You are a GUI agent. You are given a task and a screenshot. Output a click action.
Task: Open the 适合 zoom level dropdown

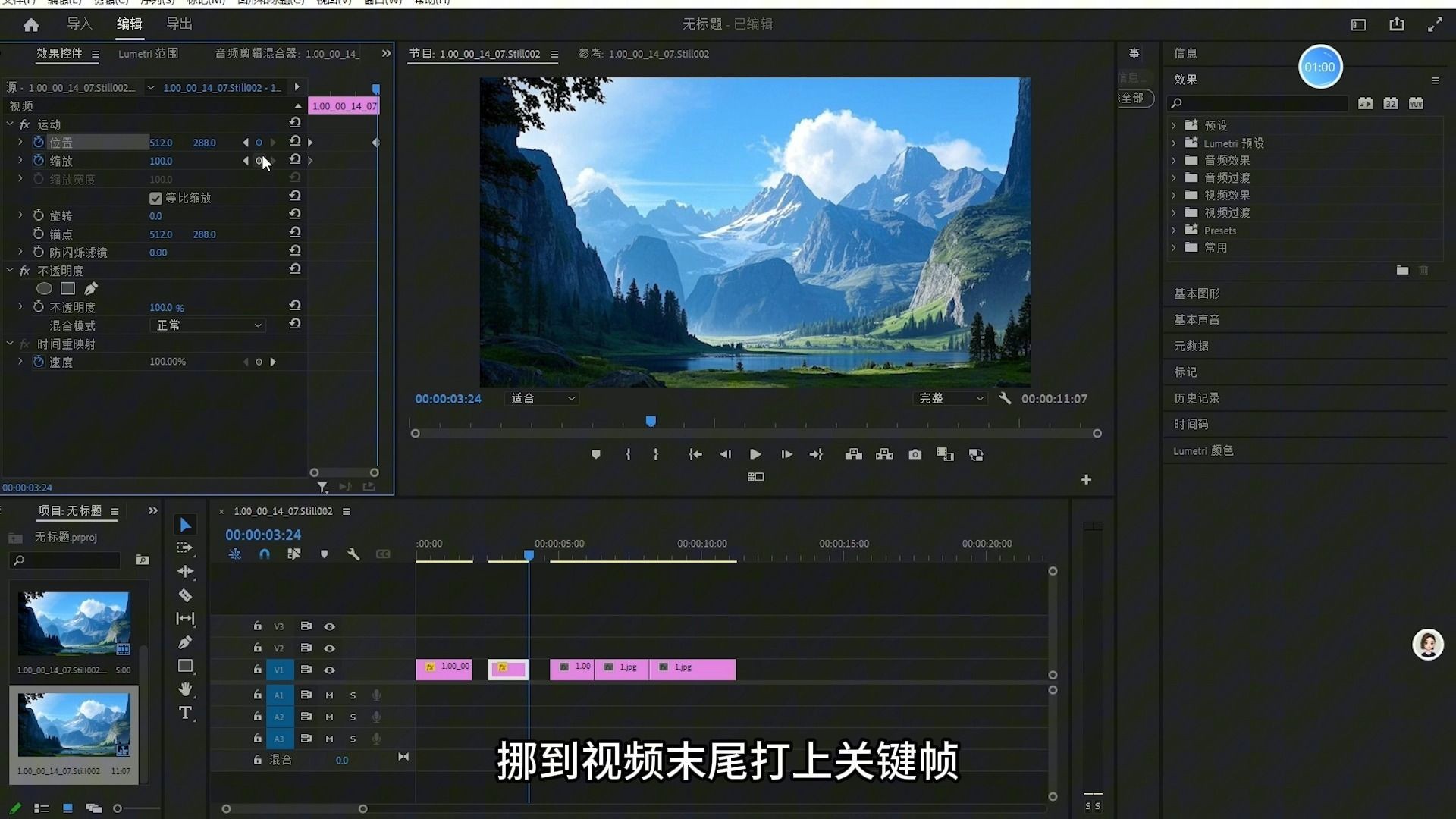point(541,398)
